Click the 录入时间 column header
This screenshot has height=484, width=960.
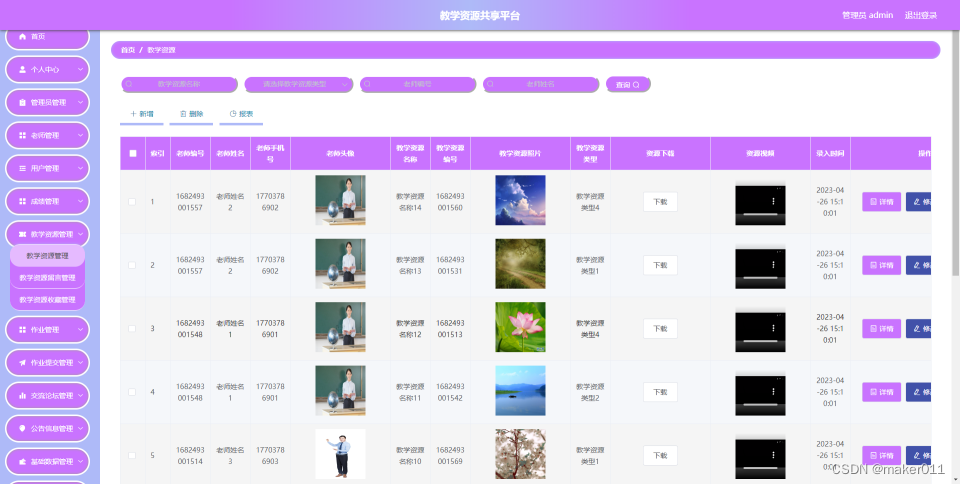830,154
